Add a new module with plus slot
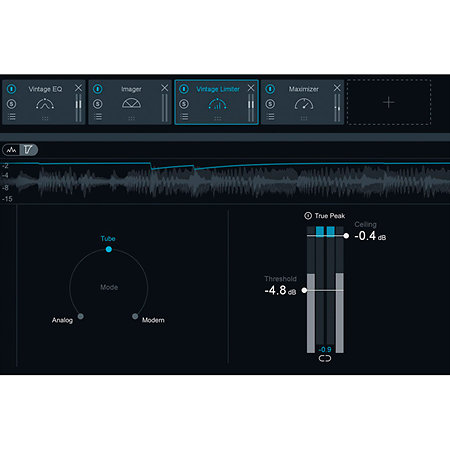This screenshot has width=450, height=450. pyautogui.click(x=389, y=102)
